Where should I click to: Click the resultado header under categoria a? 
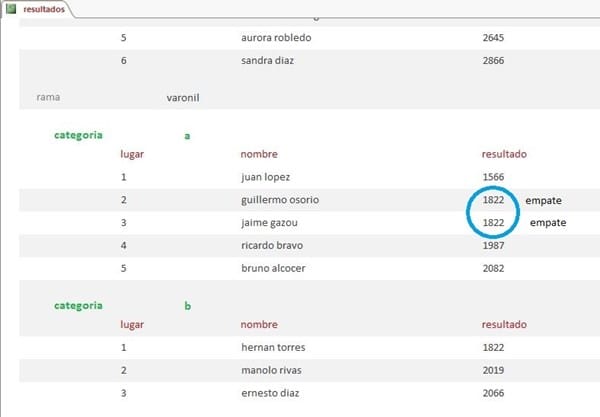[504, 154]
